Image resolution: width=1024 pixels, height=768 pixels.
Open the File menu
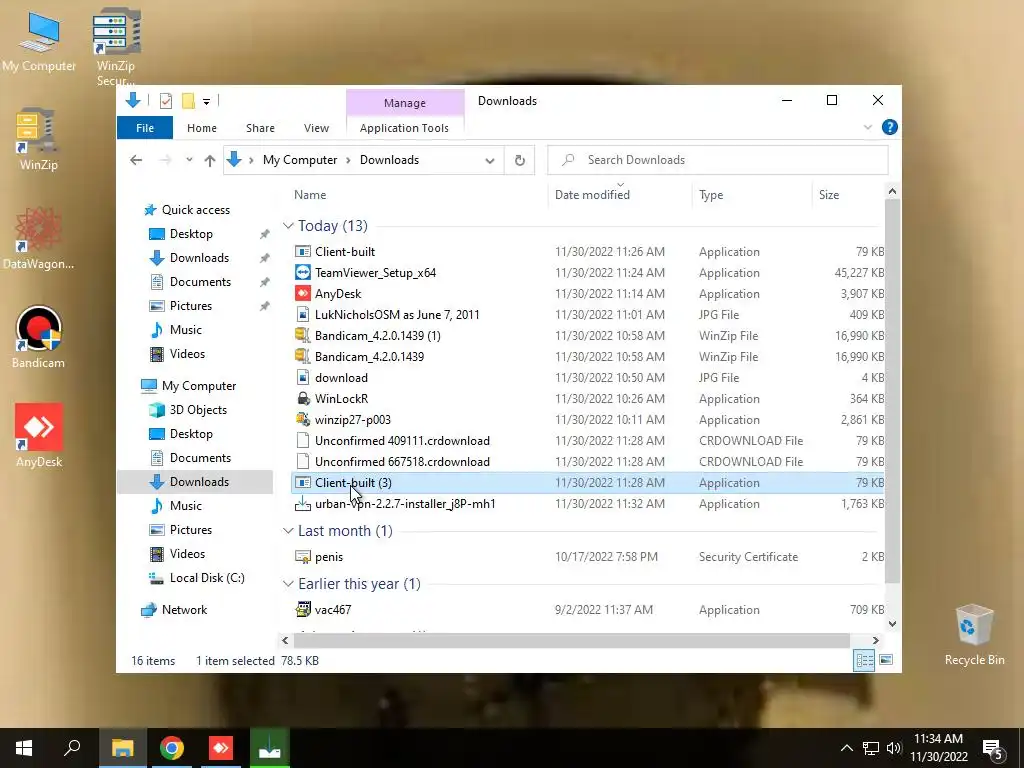pos(145,128)
